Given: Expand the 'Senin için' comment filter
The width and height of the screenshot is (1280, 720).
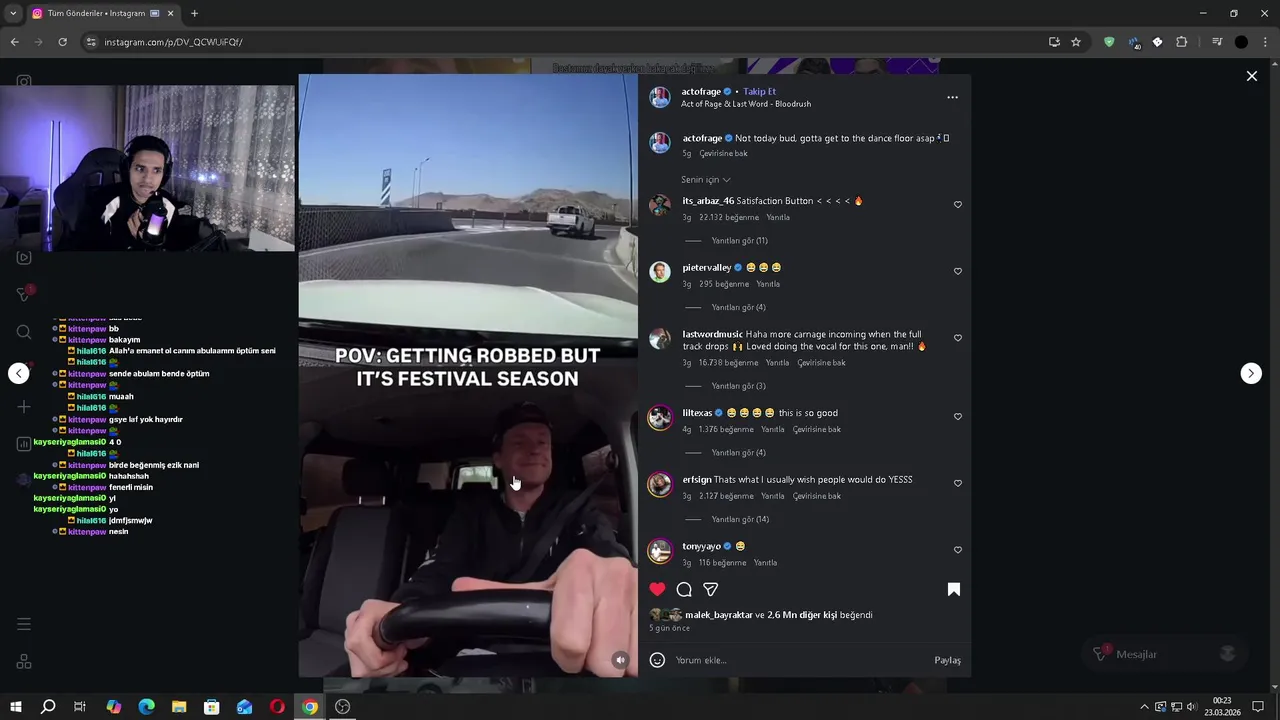Looking at the screenshot, I should point(706,180).
